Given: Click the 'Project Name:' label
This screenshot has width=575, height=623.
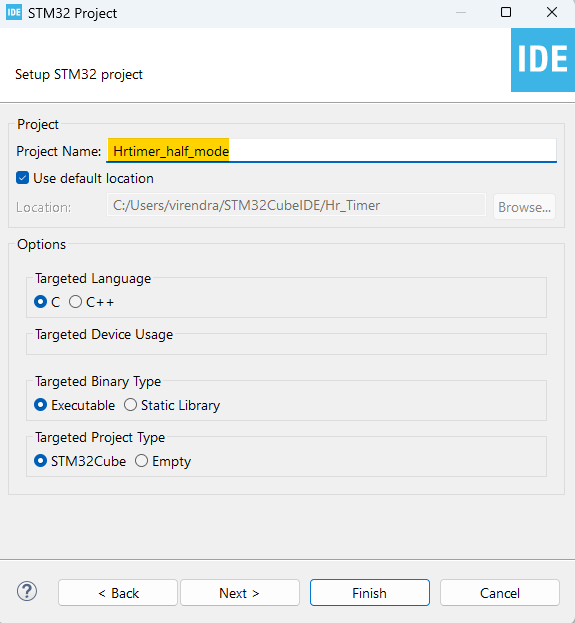Looking at the screenshot, I should [x=59, y=151].
